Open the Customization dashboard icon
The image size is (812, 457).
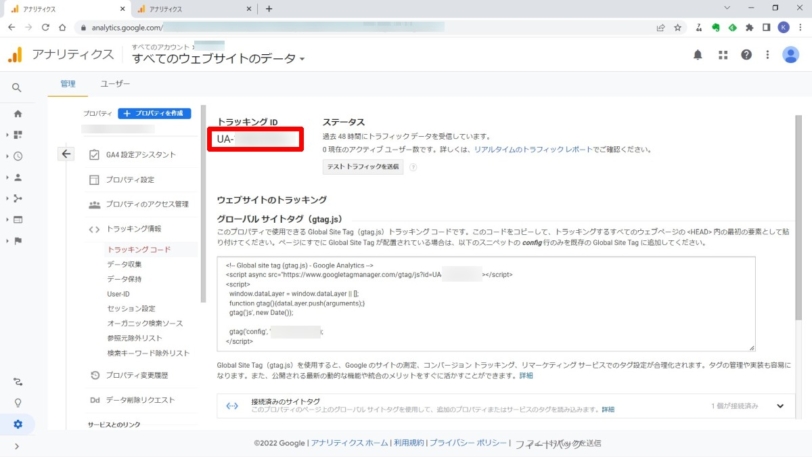(x=18, y=135)
